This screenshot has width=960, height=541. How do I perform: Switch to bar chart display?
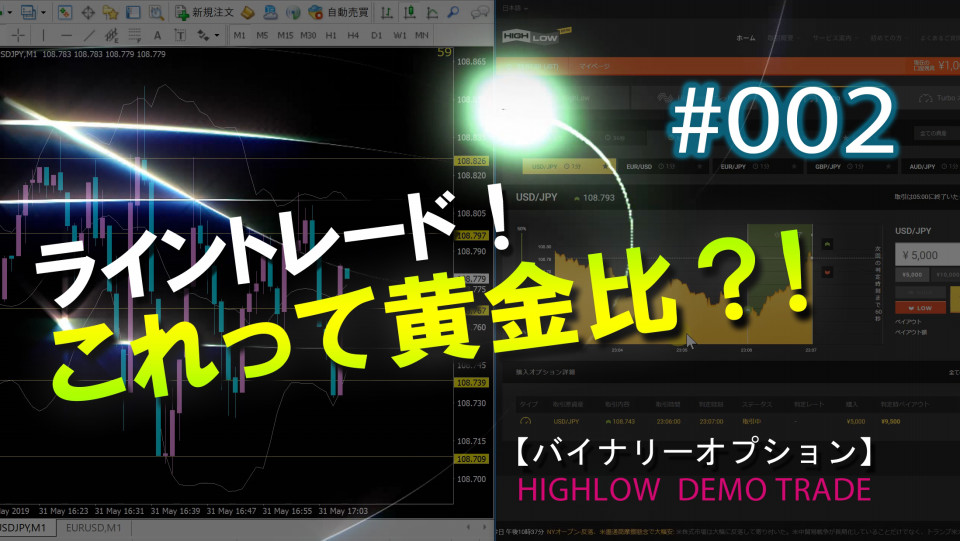pyautogui.click(x=386, y=12)
